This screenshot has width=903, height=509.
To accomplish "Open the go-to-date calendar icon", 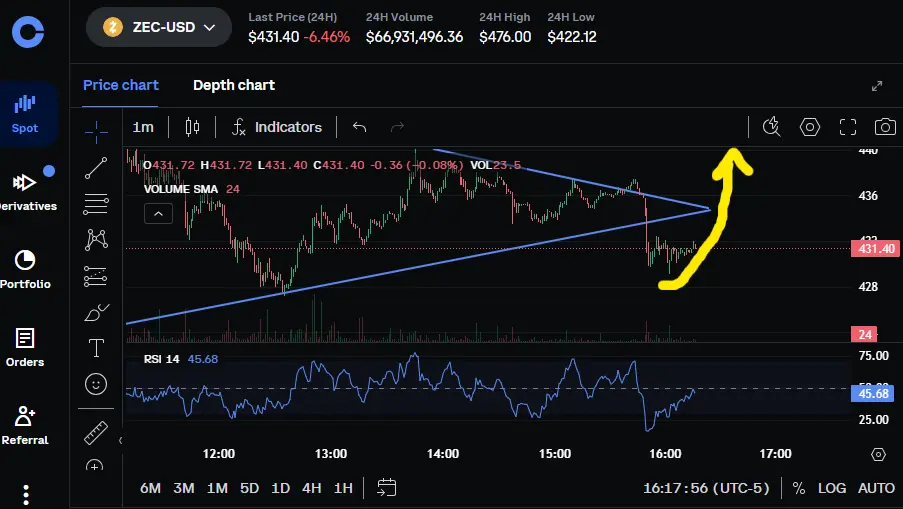I will (386, 488).
